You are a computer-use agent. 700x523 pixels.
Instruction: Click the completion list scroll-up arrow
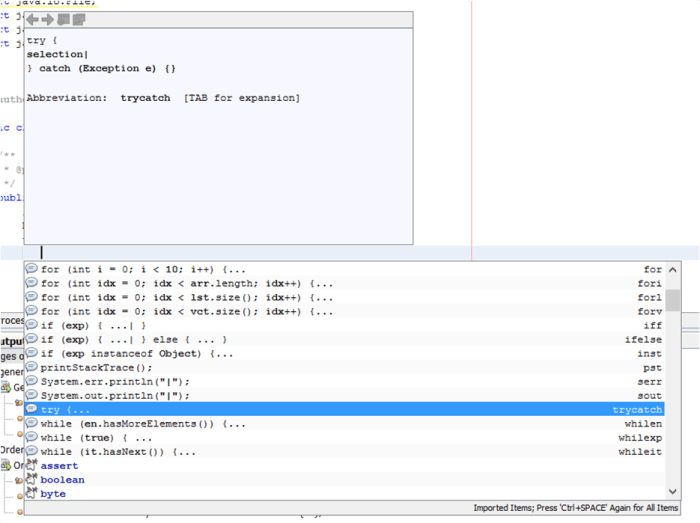[x=674, y=269]
